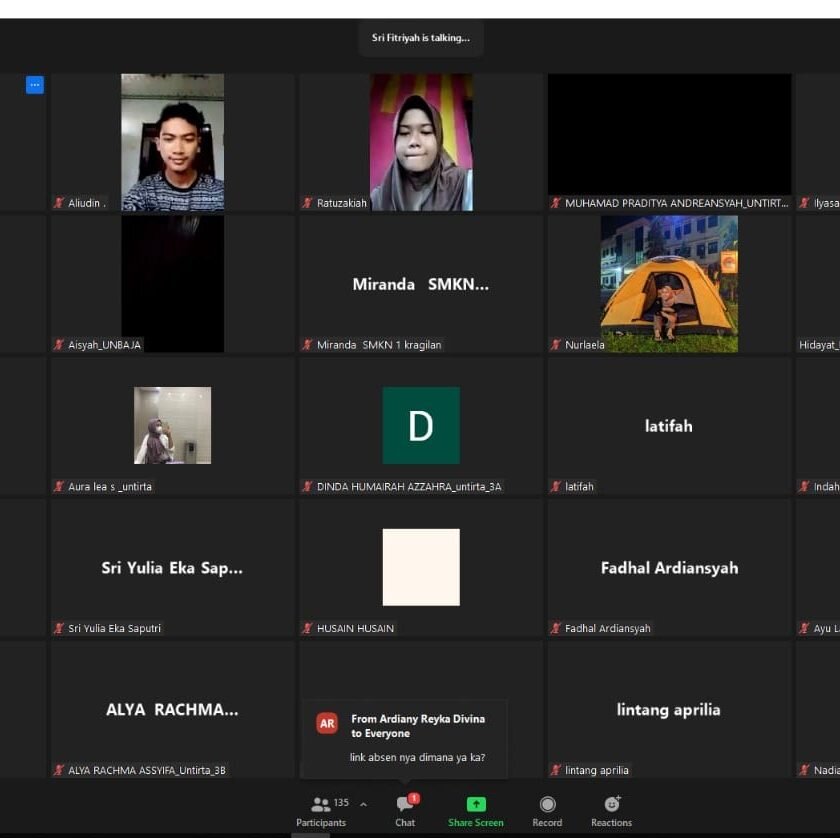Click muted mic icon beside Ratuzakiah
The width and height of the screenshot is (840, 838).
tap(308, 203)
